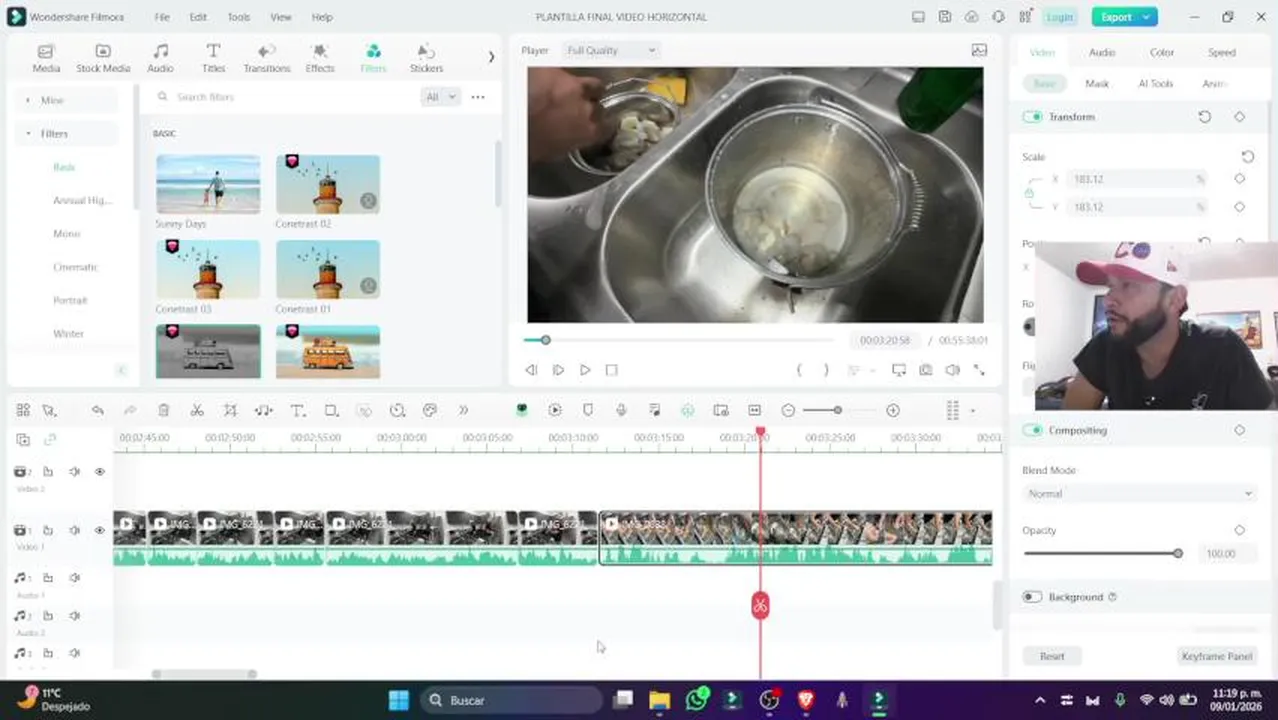Enable the Background switch
This screenshot has width=1278, height=720.
1032,597
